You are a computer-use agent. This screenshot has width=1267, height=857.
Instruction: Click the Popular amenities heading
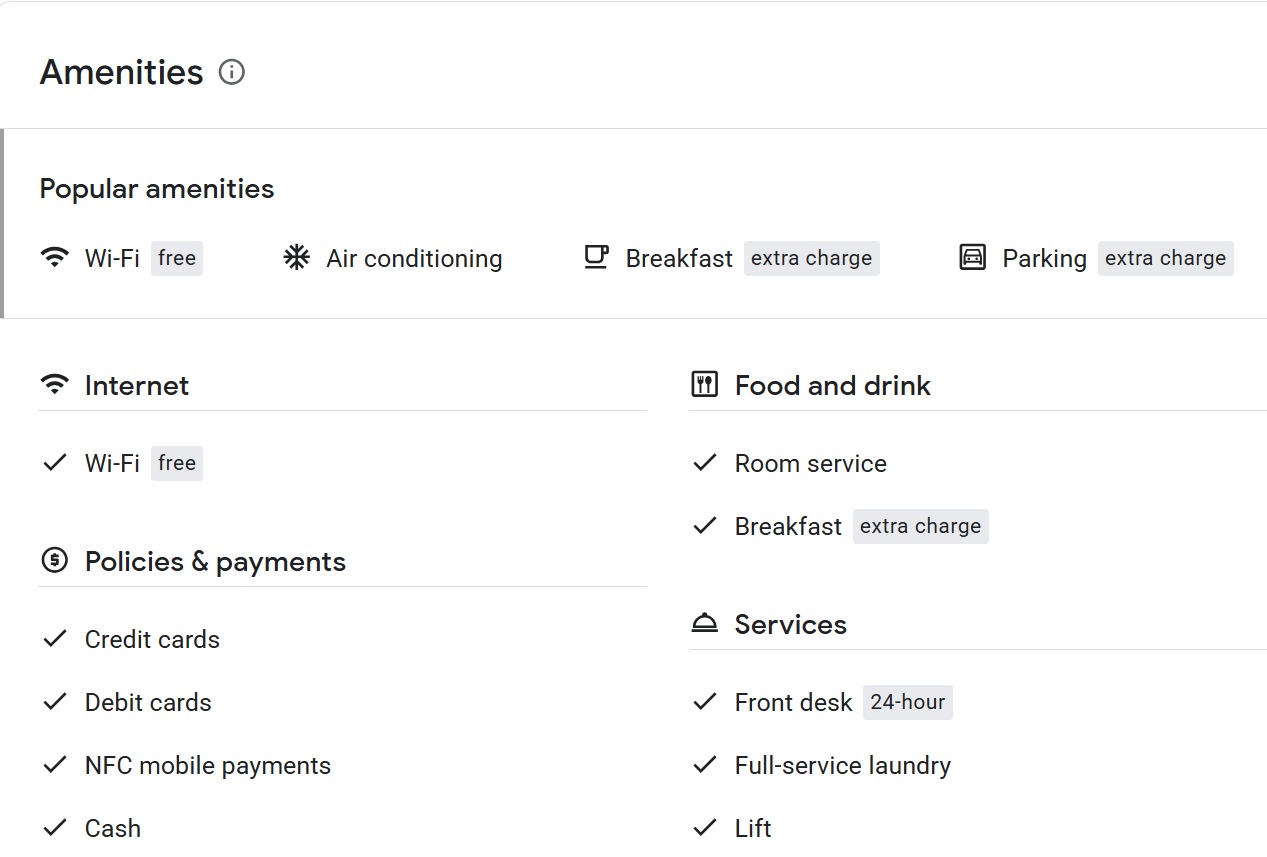(x=157, y=189)
